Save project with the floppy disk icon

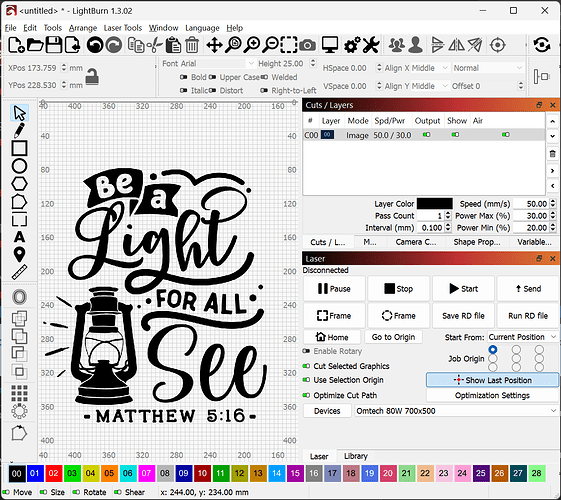pos(54,45)
